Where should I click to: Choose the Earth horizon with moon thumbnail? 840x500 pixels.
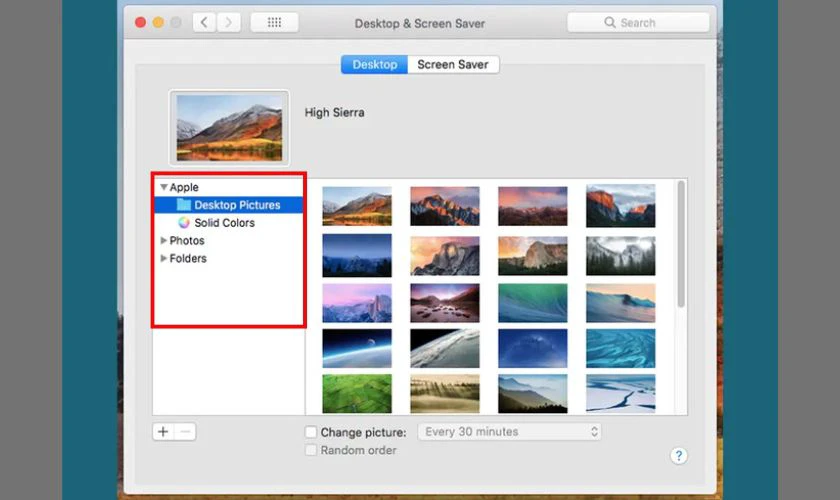357,348
